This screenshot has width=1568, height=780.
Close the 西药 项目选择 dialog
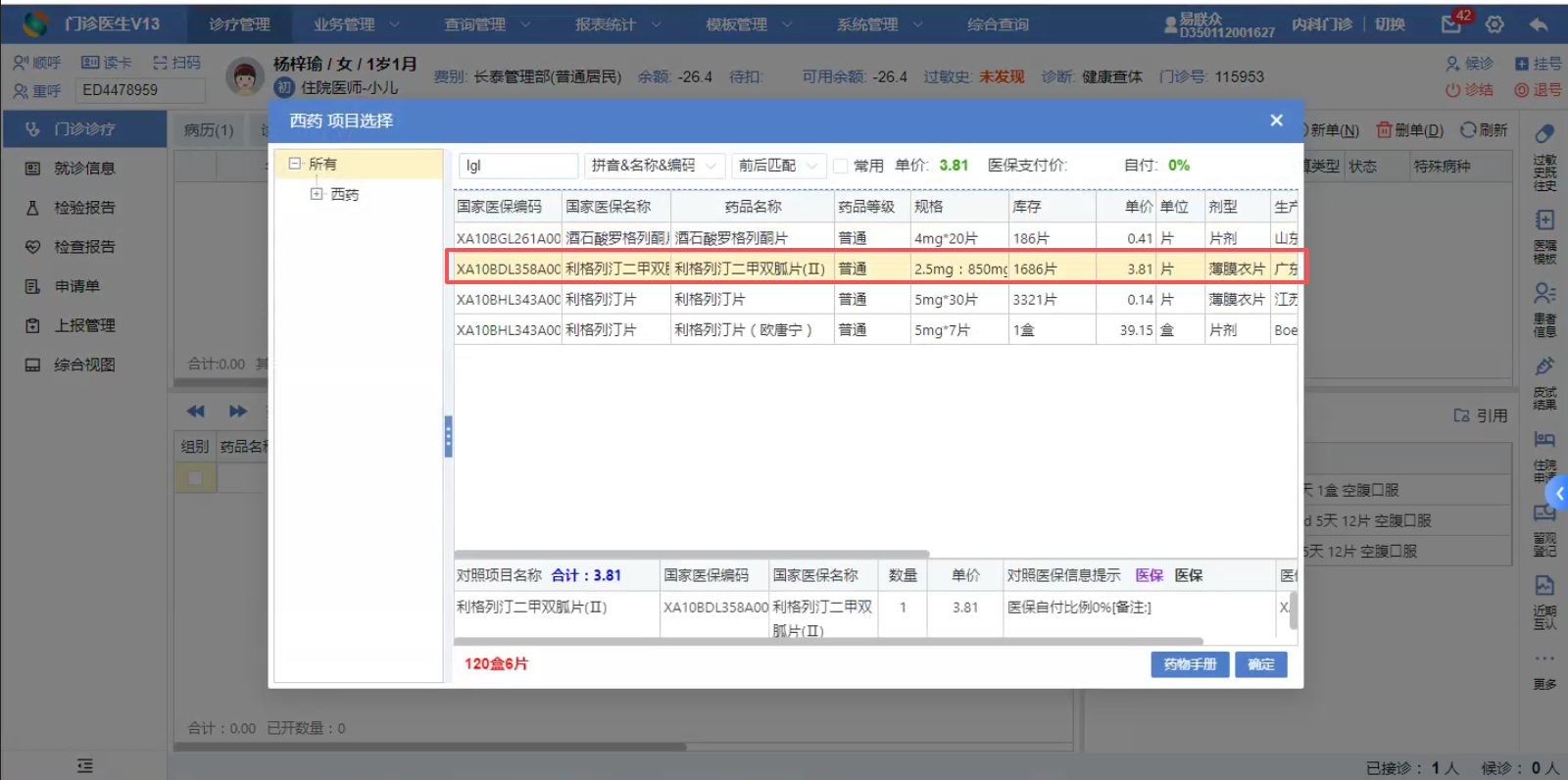point(1276,121)
